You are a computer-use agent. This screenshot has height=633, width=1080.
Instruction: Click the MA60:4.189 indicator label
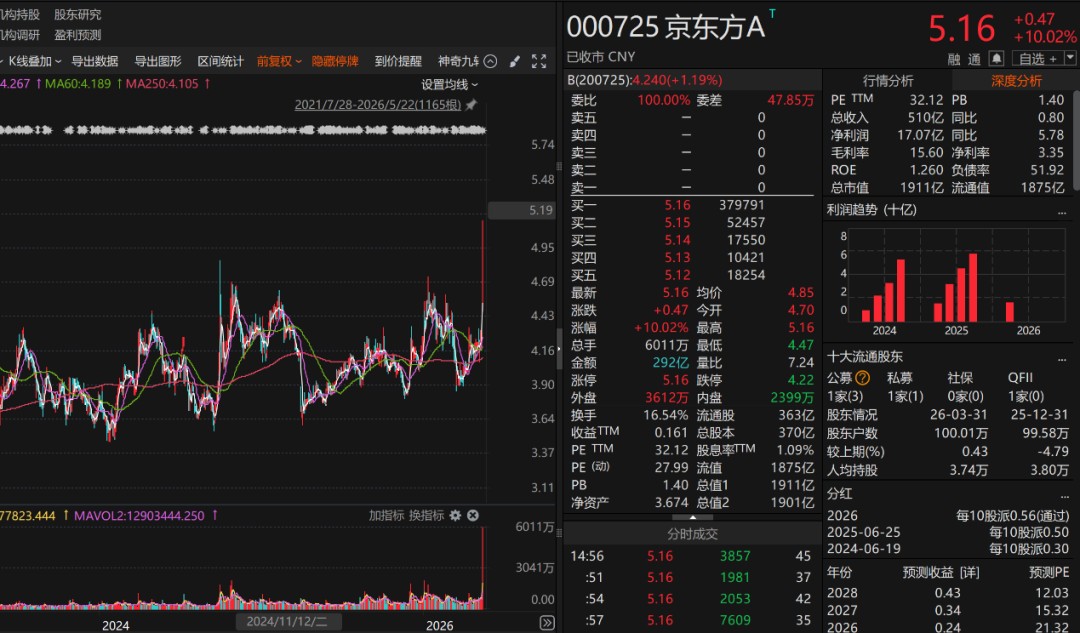click(x=78, y=84)
